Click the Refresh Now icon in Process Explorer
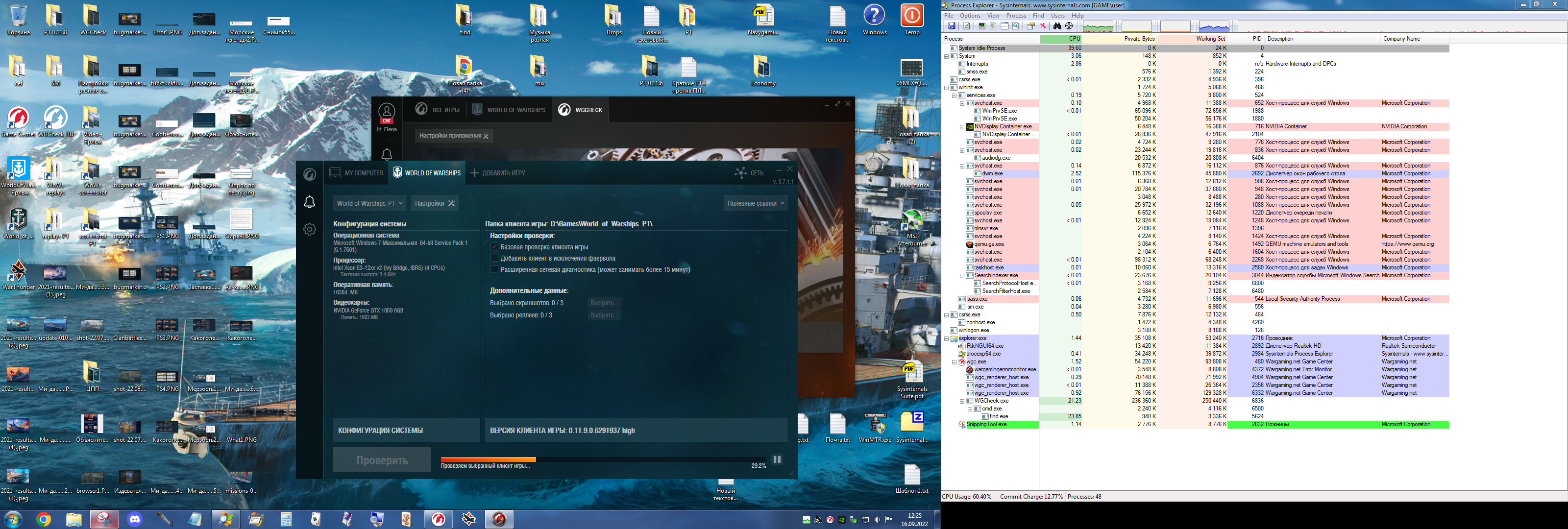This screenshot has height=529, width=1568. click(967, 26)
